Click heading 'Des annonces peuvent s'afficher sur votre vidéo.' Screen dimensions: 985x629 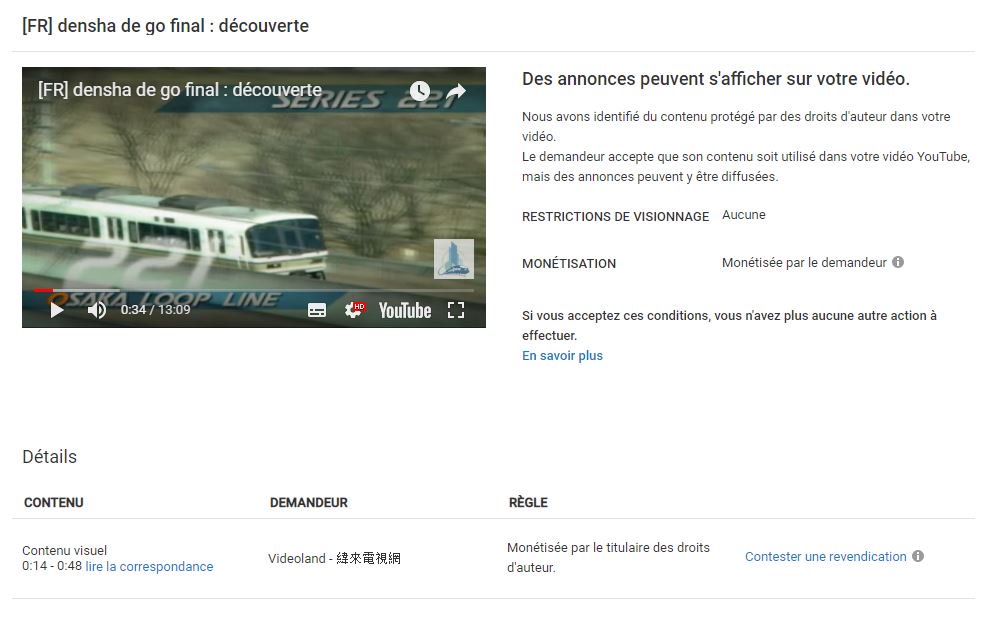[x=716, y=79]
